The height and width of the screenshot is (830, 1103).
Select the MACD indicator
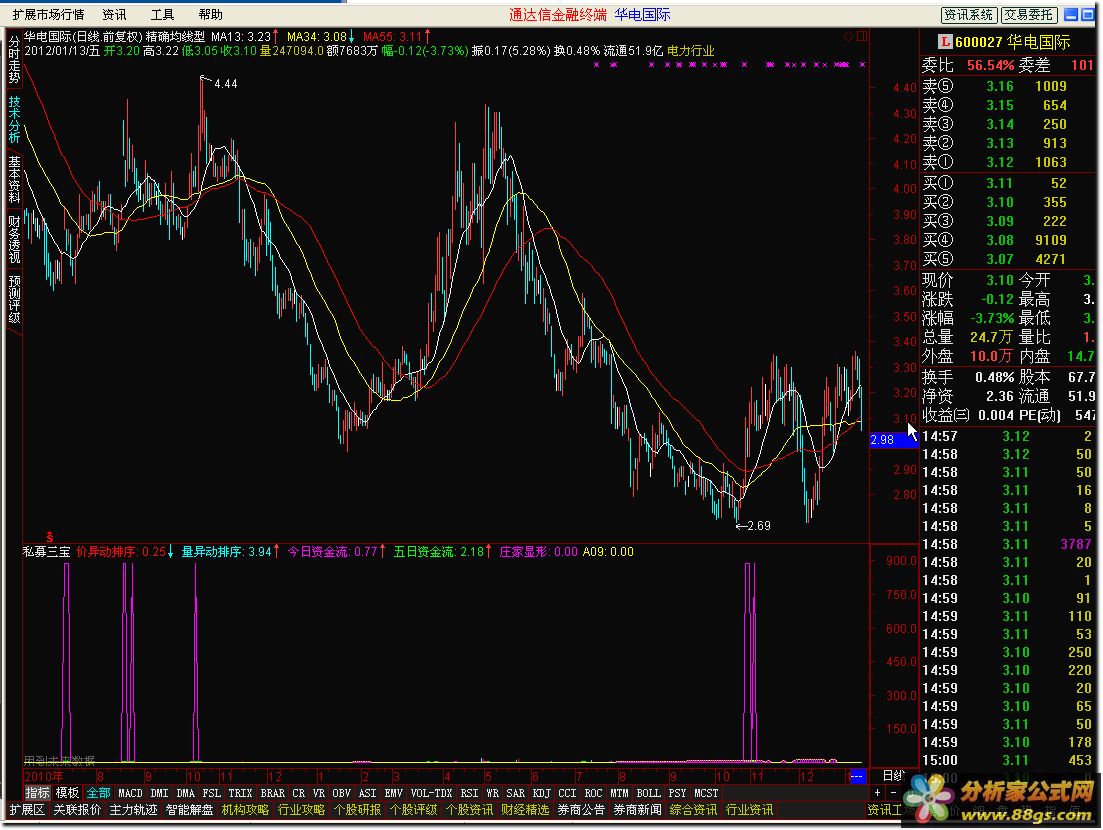click(131, 793)
